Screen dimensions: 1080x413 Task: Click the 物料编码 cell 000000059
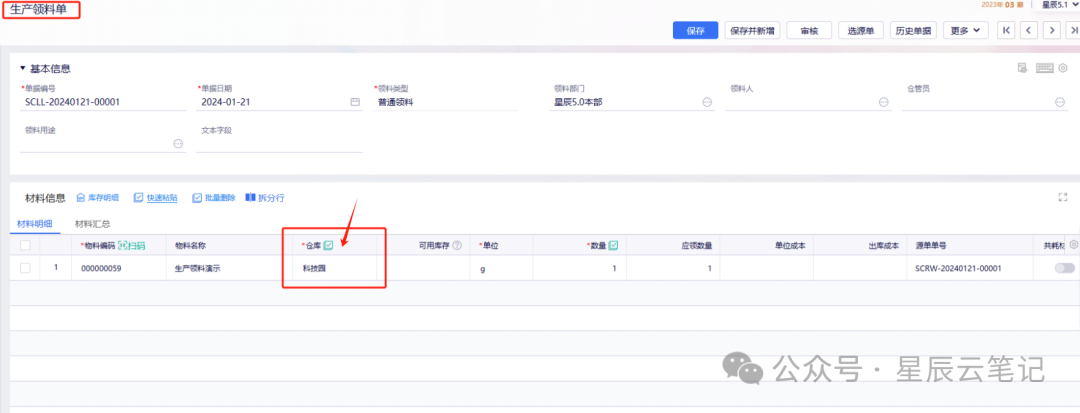(118, 268)
